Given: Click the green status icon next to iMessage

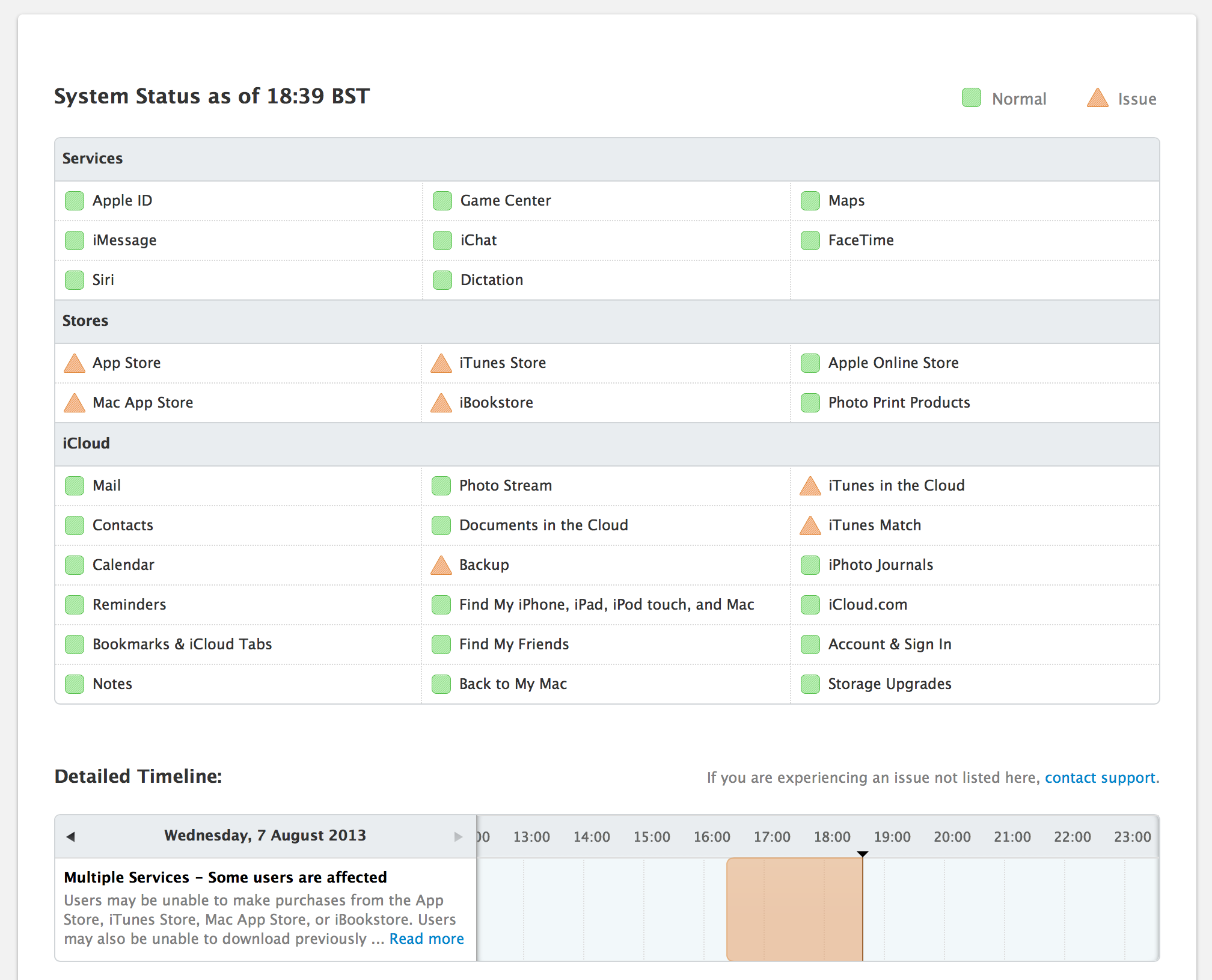Looking at the screenshot, I should (x=75, y=240).
